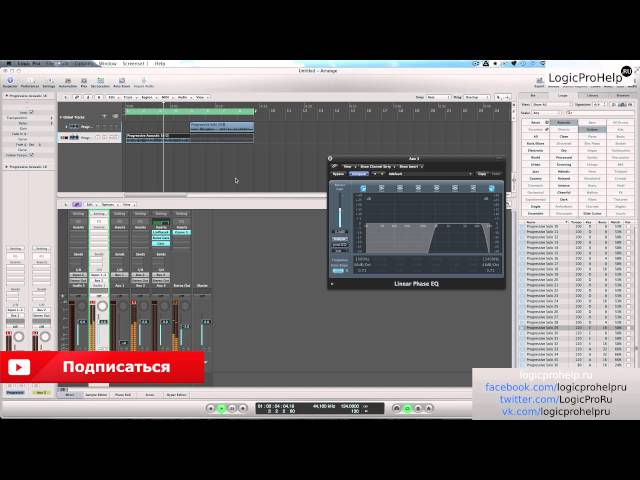Enable the Loop checkbox in Inspector

[31, 112]
